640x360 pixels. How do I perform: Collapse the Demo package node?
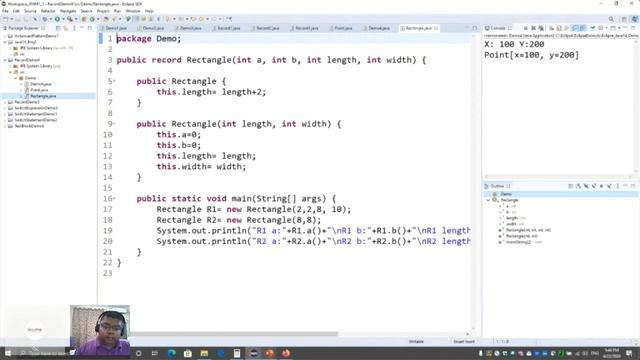click(16, 78)
